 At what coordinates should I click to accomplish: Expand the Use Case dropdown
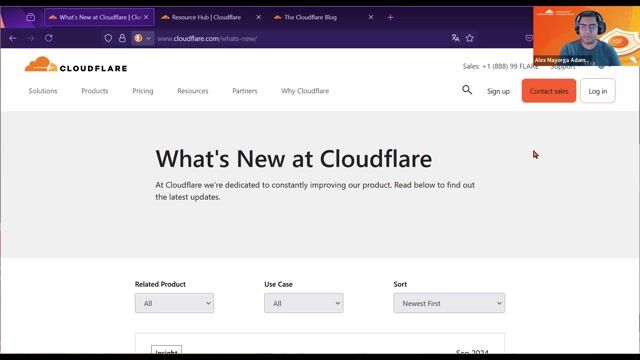(304, 303)
